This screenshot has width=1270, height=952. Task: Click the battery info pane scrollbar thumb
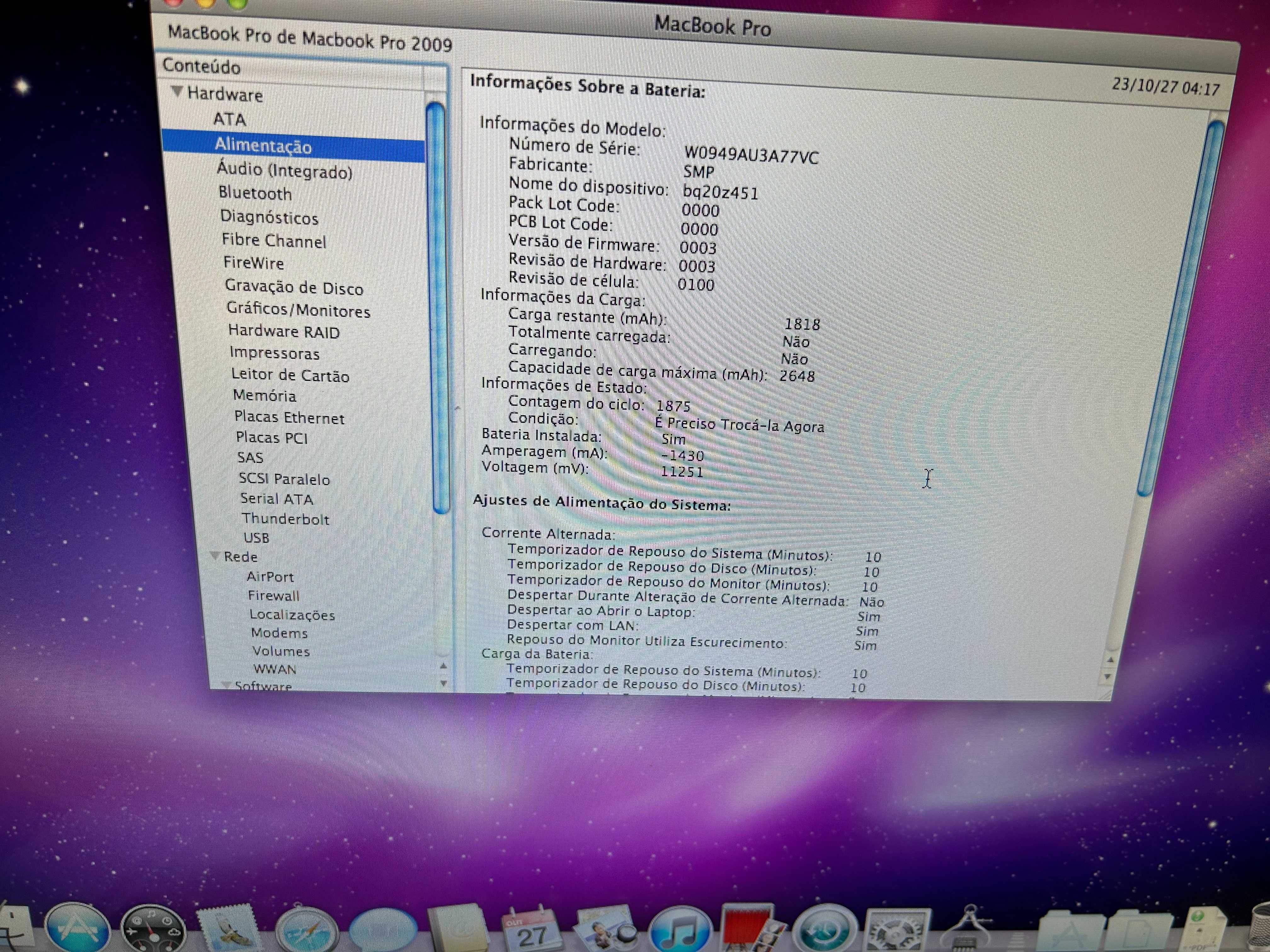[x=1180, y=308]
